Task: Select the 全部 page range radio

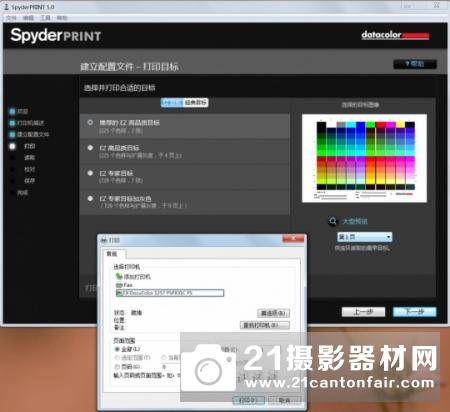Action: 117,349
